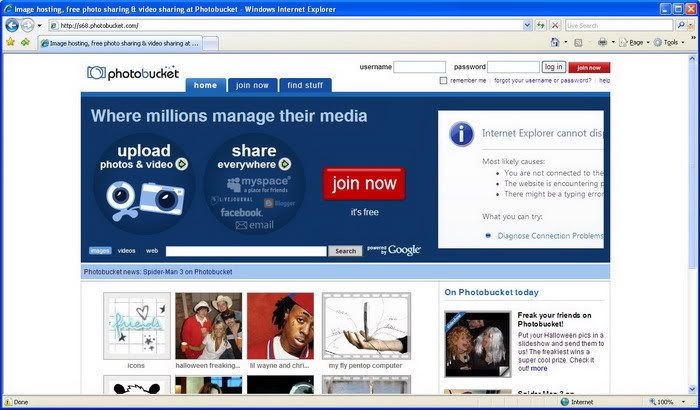The height and width of the screenshot is (410, 700).
Task: Open the Tools menu dropdown
Action: coord(668,43)
